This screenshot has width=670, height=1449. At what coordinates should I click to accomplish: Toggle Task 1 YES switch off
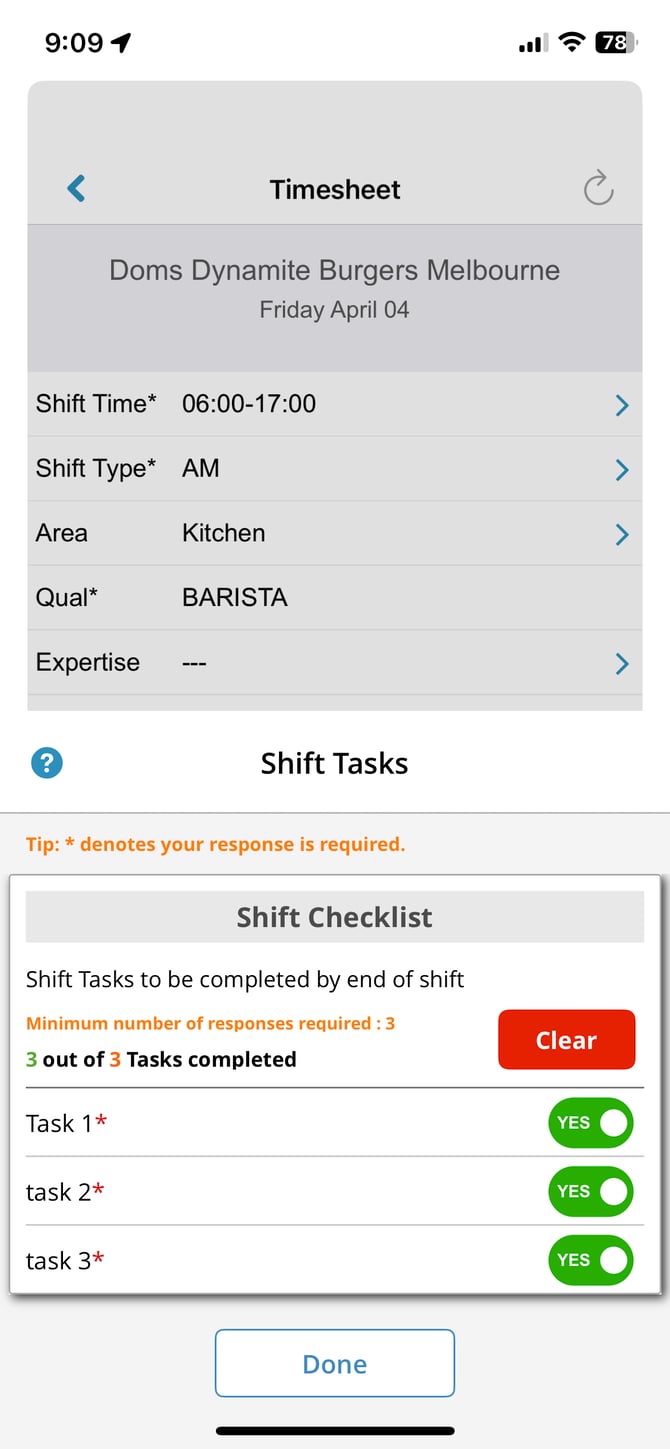coord(590,1123)
